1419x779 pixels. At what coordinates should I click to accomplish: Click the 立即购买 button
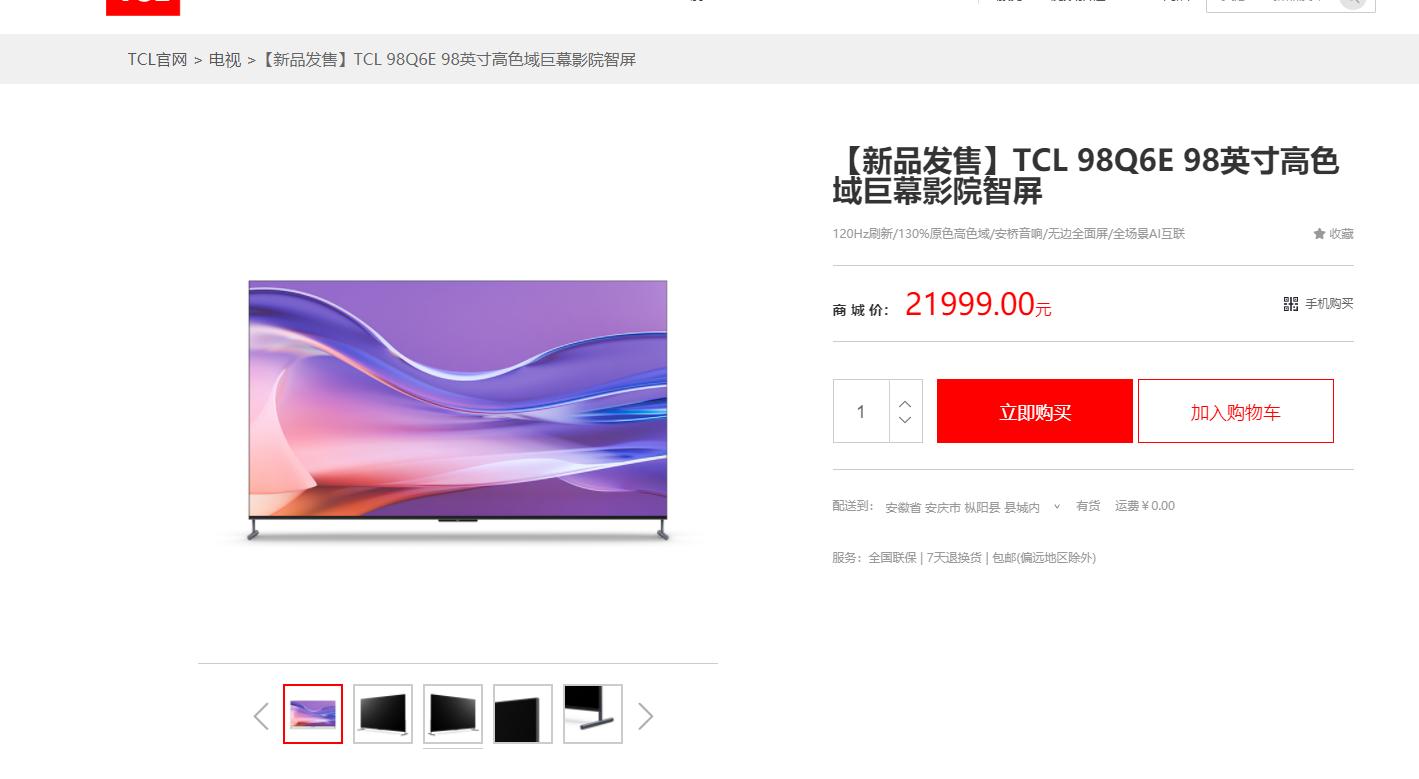[1035, 411]
